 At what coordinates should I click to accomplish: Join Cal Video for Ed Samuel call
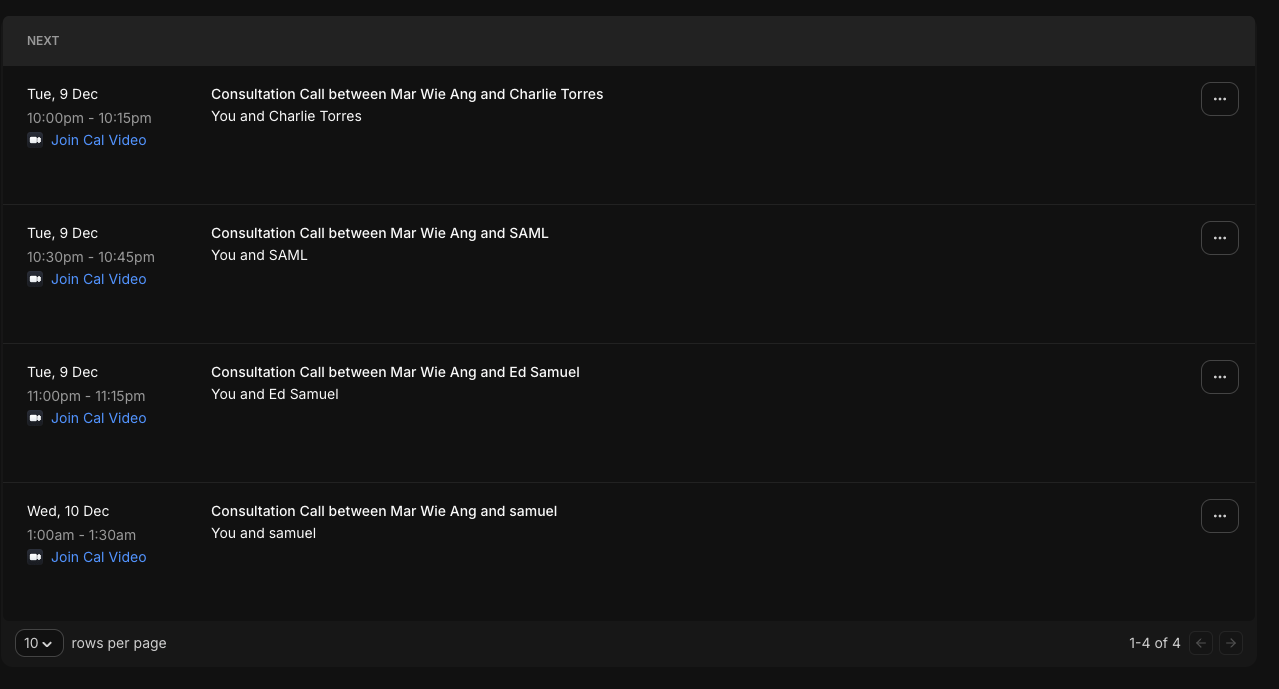[98, 418]
